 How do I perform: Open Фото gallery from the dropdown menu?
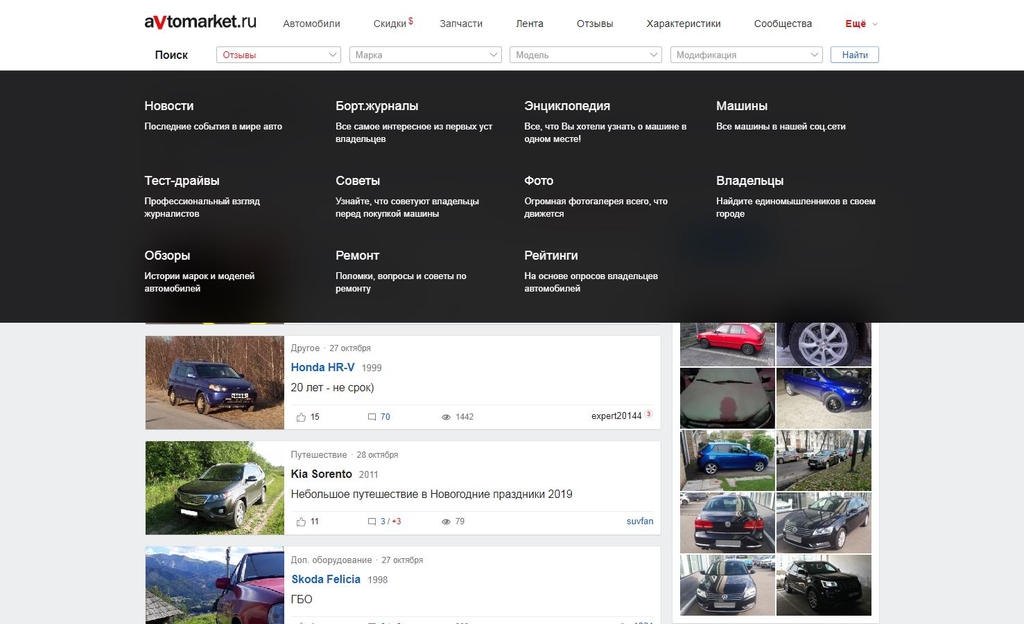point(539,181)
